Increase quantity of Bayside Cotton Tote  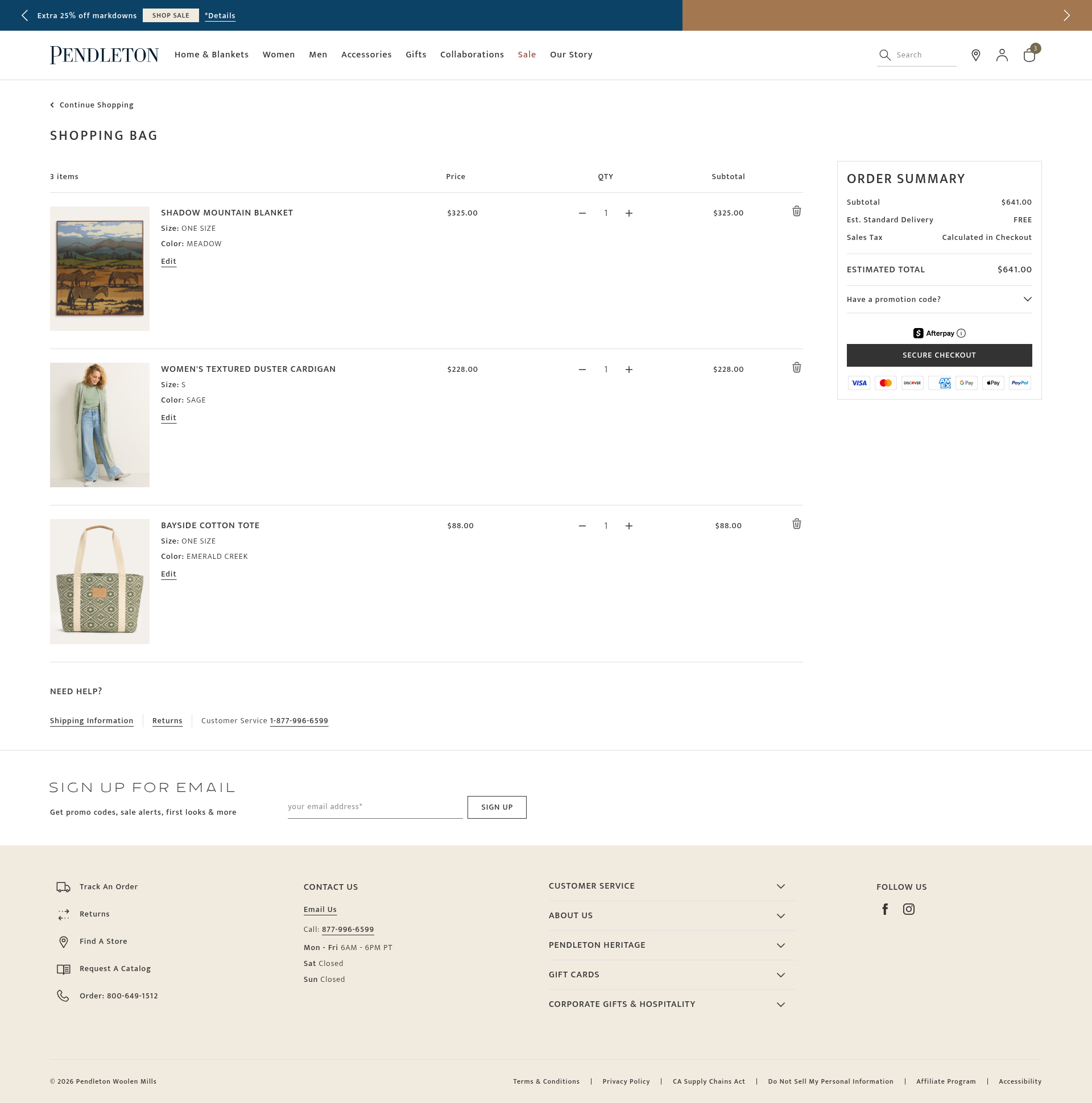[x=629, y=526]
